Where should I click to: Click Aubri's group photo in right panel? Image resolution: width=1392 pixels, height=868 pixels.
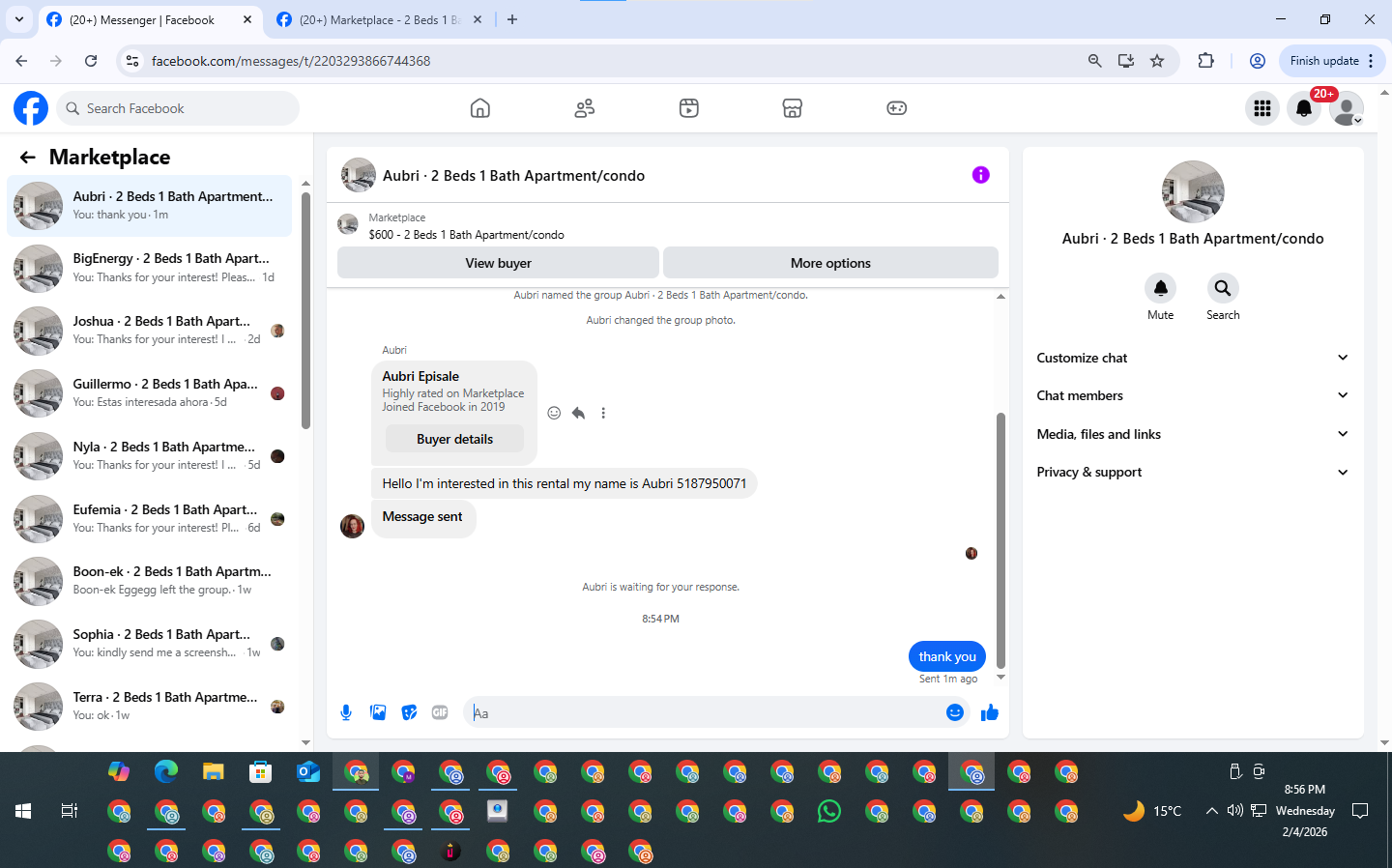point(1193,191)
